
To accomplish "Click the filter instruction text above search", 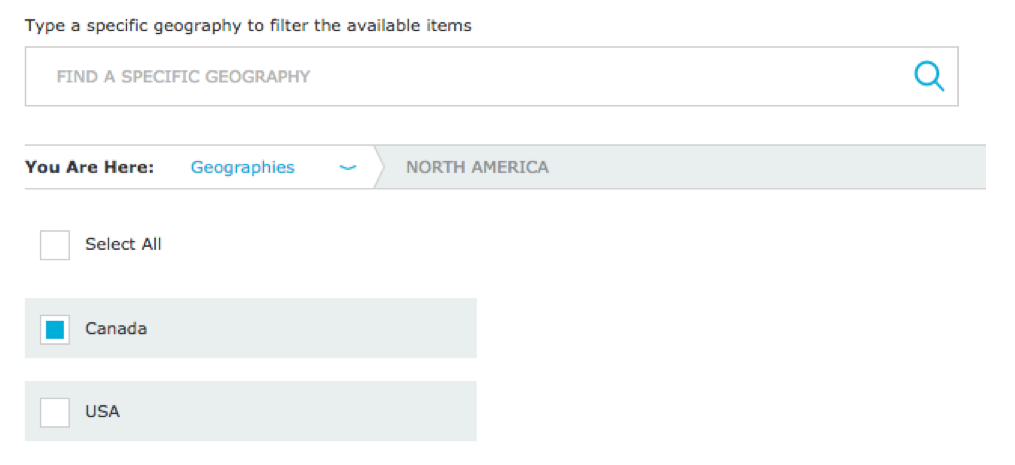I will click(x=248, y=26).
